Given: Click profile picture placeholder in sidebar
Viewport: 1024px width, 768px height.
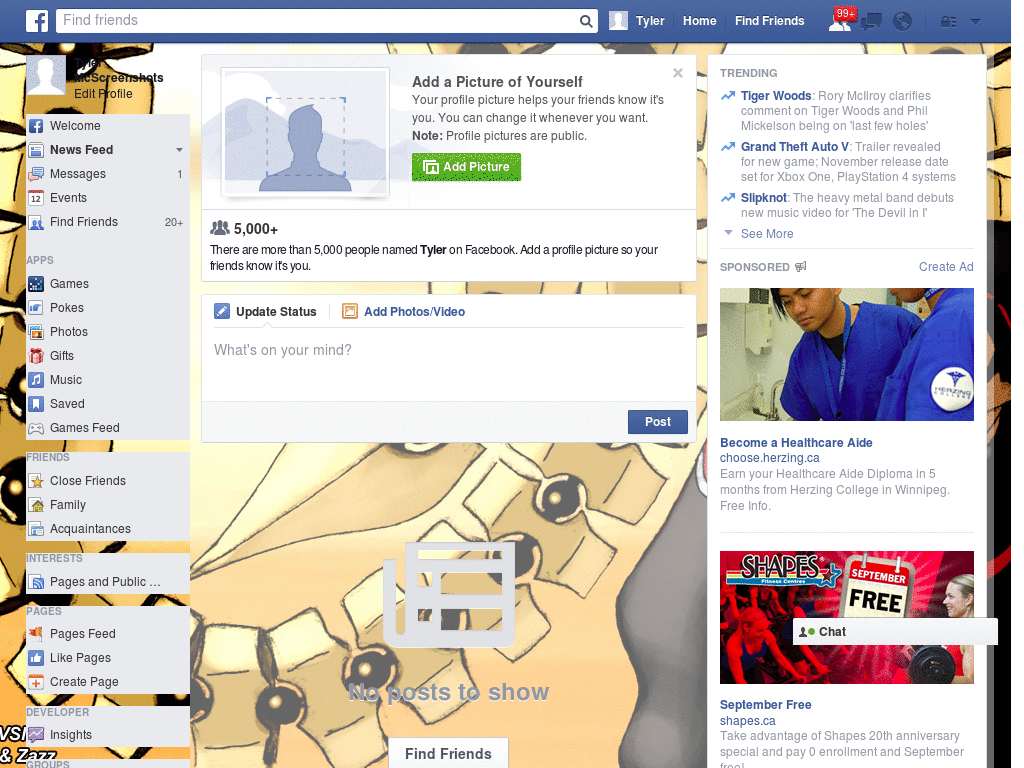Looking at the screenshot, I should tap(46, 75).
